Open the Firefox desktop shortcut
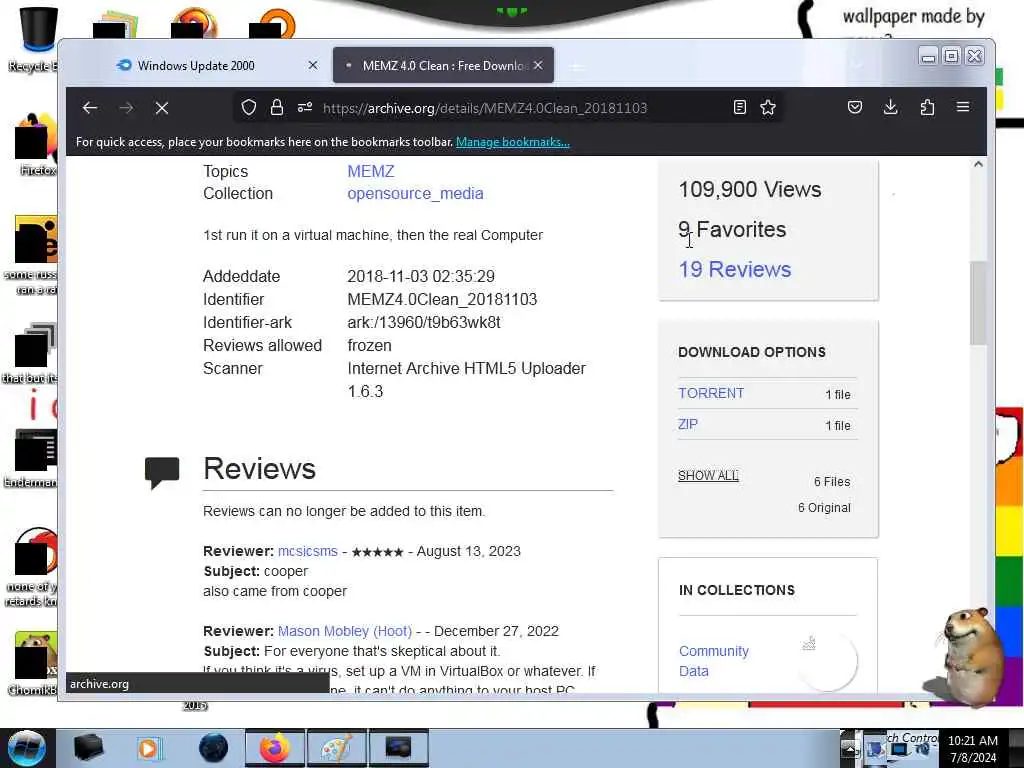This screenshot has height=768, width=1024. pyautogui.click(x=36, y=145)
